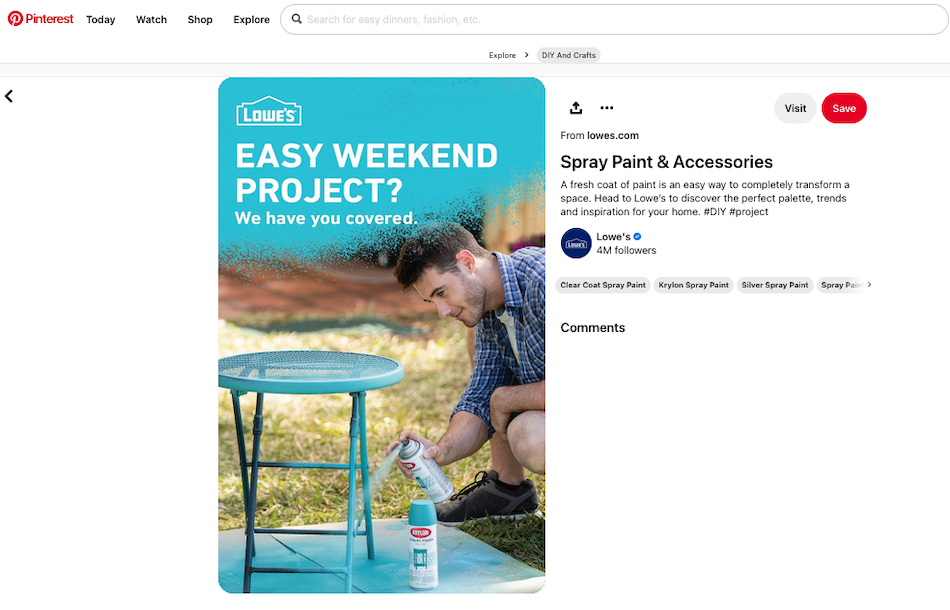Open the Shop menu item
Image resolution: width=950 pixels, height=610 pixels.
pos(199,19)
